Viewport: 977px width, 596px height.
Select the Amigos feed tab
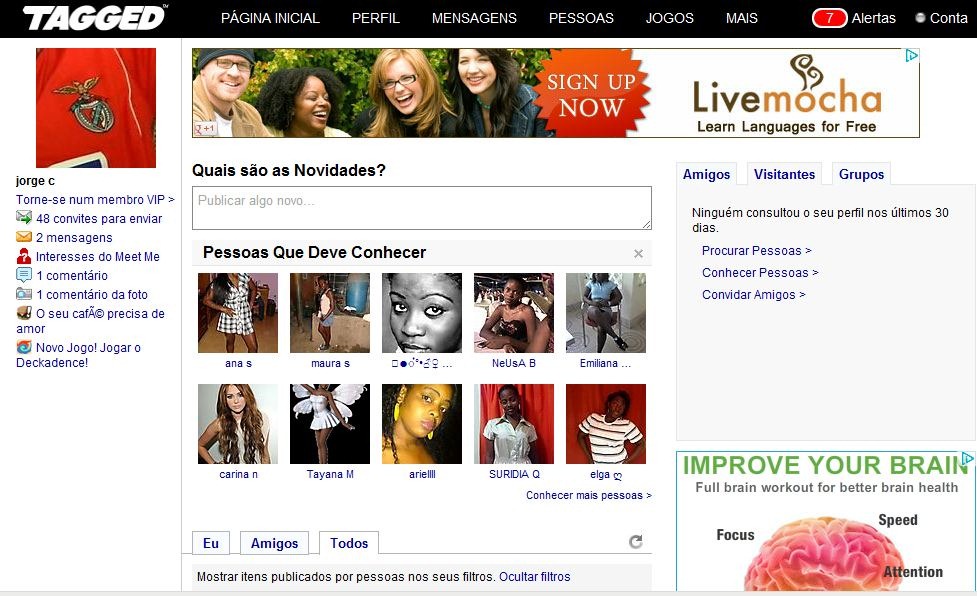[274, 543]
